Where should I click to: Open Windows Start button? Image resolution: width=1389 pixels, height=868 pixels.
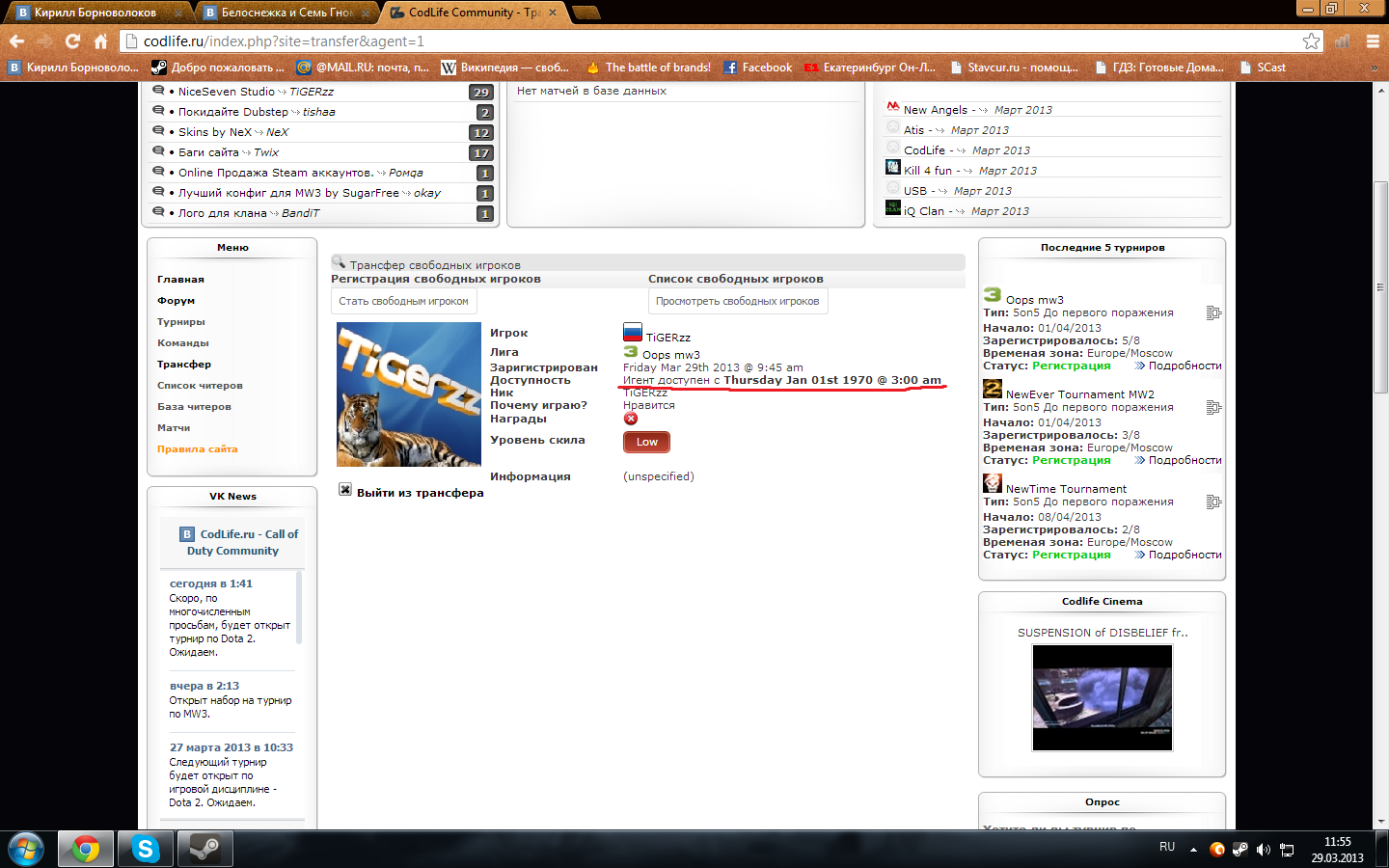pyautogui.click(x=26, y=849)
